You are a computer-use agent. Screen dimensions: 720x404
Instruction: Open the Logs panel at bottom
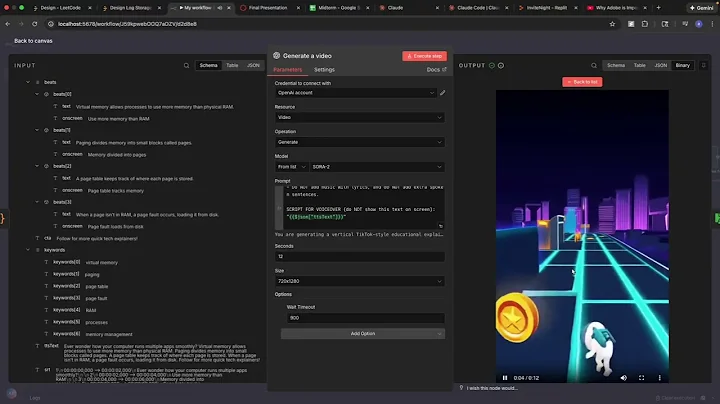point(35,398)
